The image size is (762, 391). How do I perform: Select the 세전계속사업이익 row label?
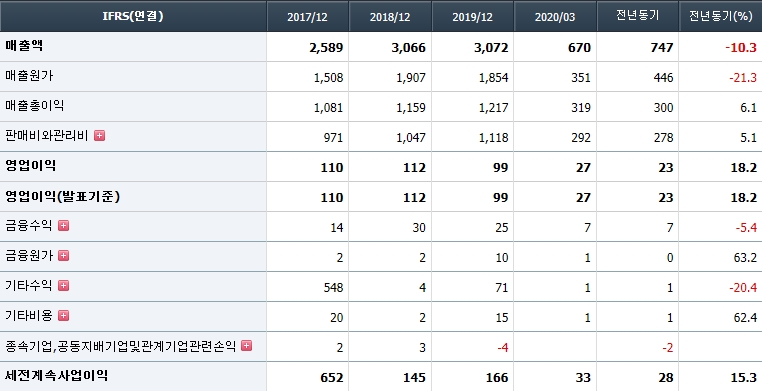click(x=57, y=375)
